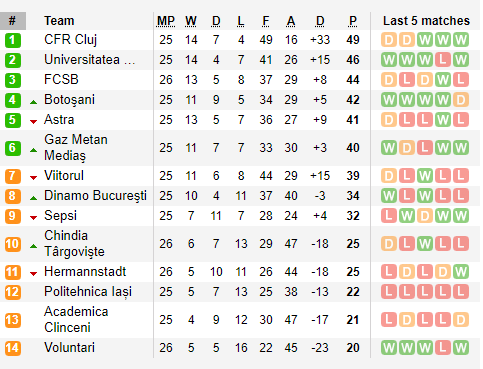Click green up arrow next to Dinamo București

click(x=33, y=198)
